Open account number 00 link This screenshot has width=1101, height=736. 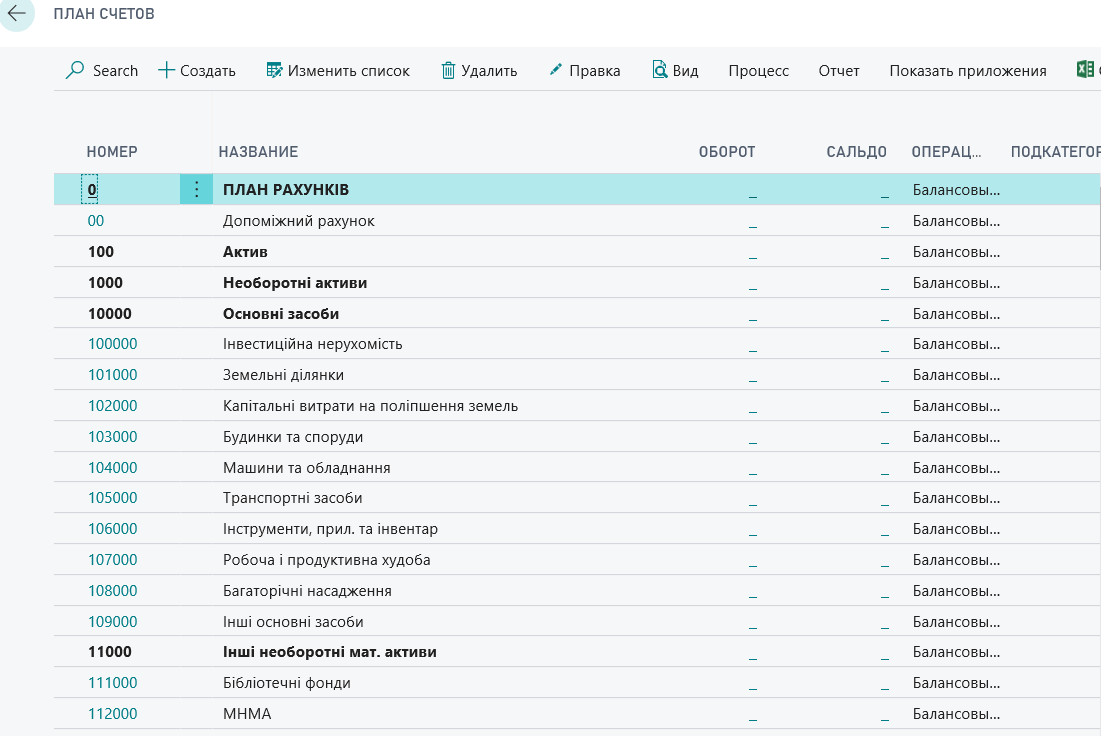(x=96, y=221)
